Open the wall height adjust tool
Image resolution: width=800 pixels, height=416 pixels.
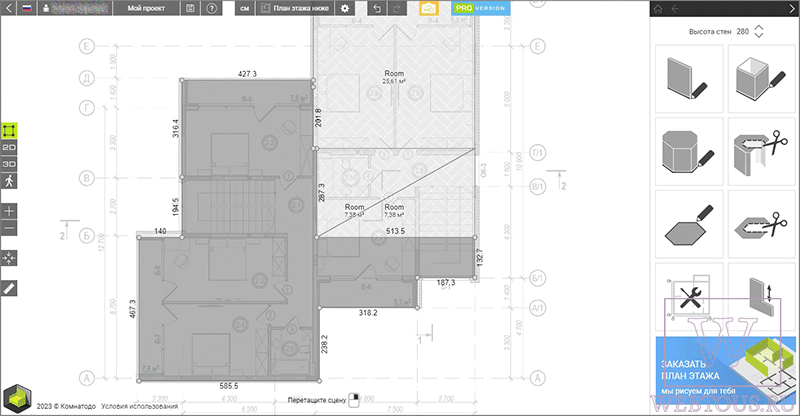click(x=761, y=296)
